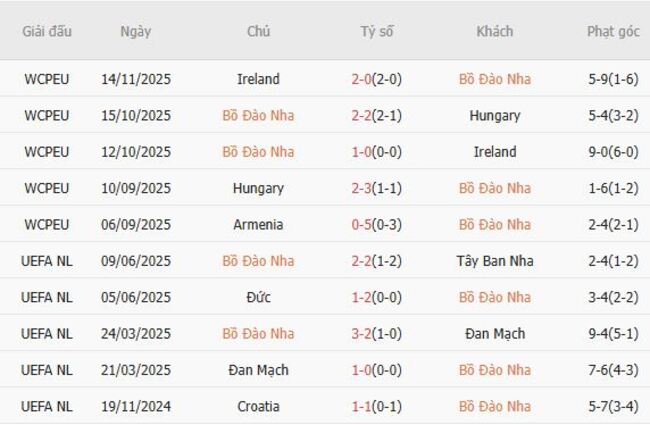
Task: Open the 2-0 score of Ireland match
Action: 376,79
